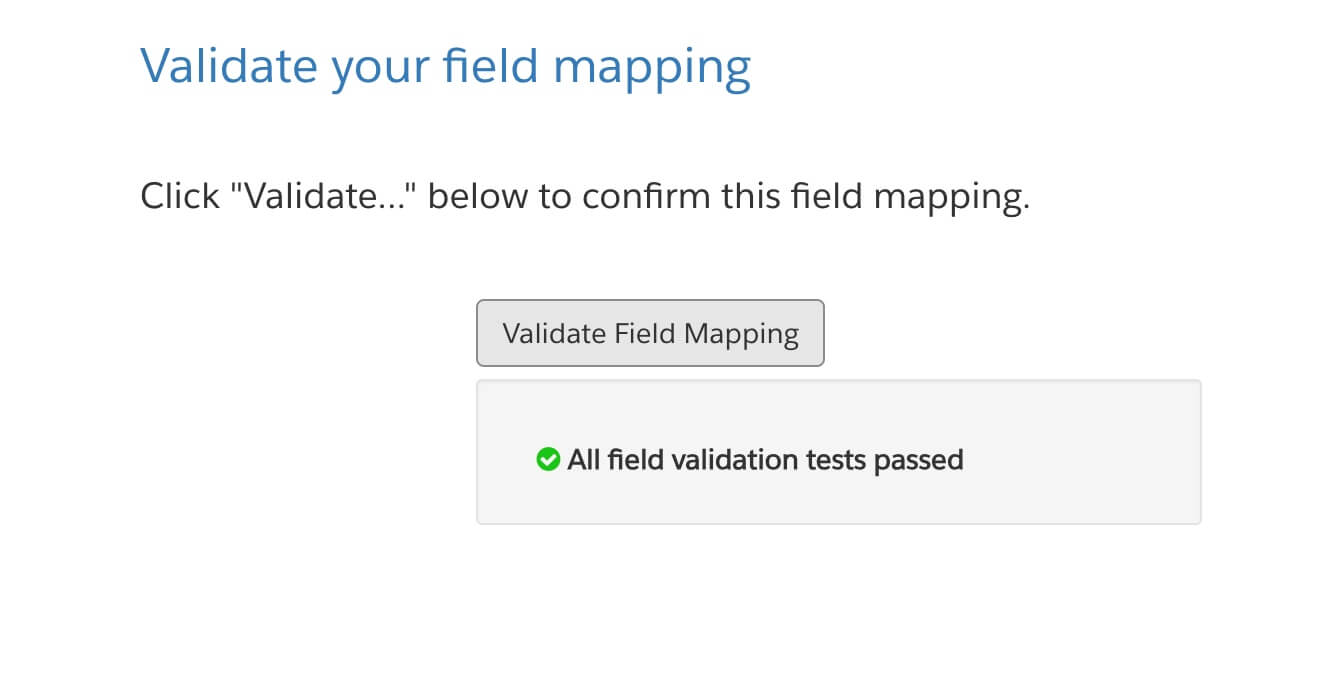
Task: Click the green checkmark success icon
Action: click(x=548, y=459)
